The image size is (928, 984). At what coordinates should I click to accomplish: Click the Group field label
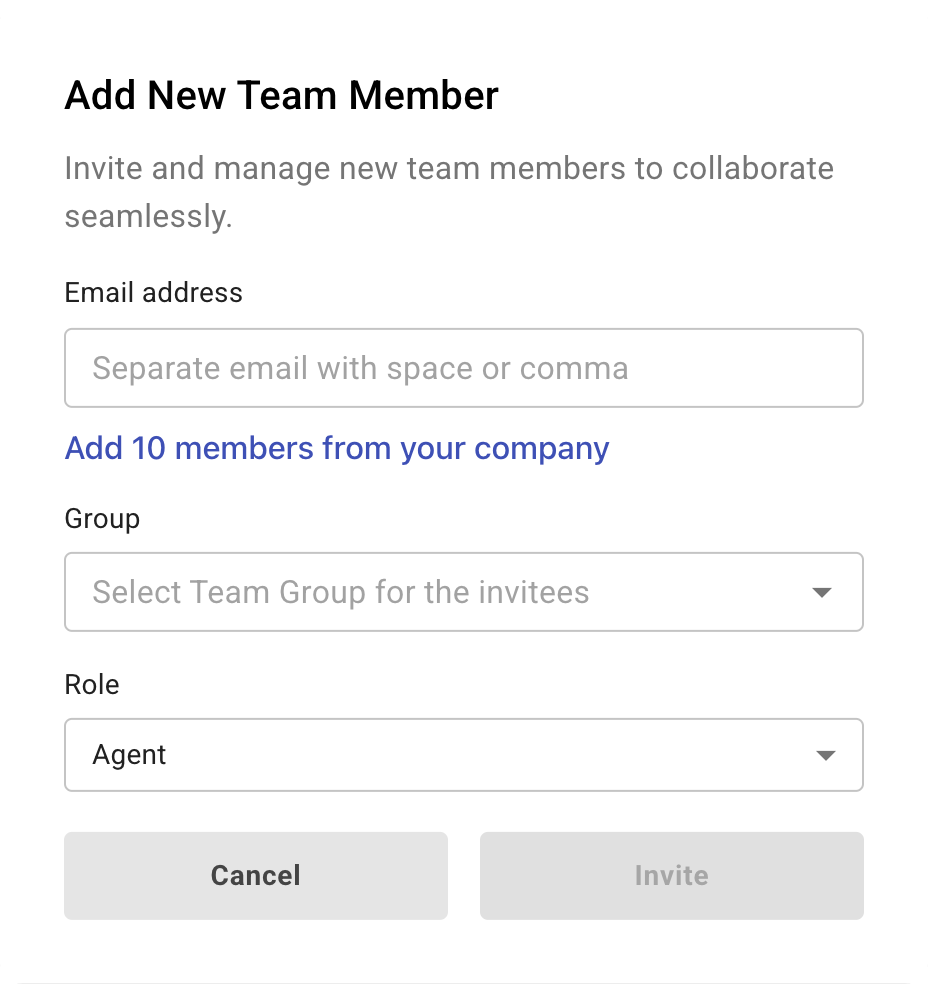(101, 518)
